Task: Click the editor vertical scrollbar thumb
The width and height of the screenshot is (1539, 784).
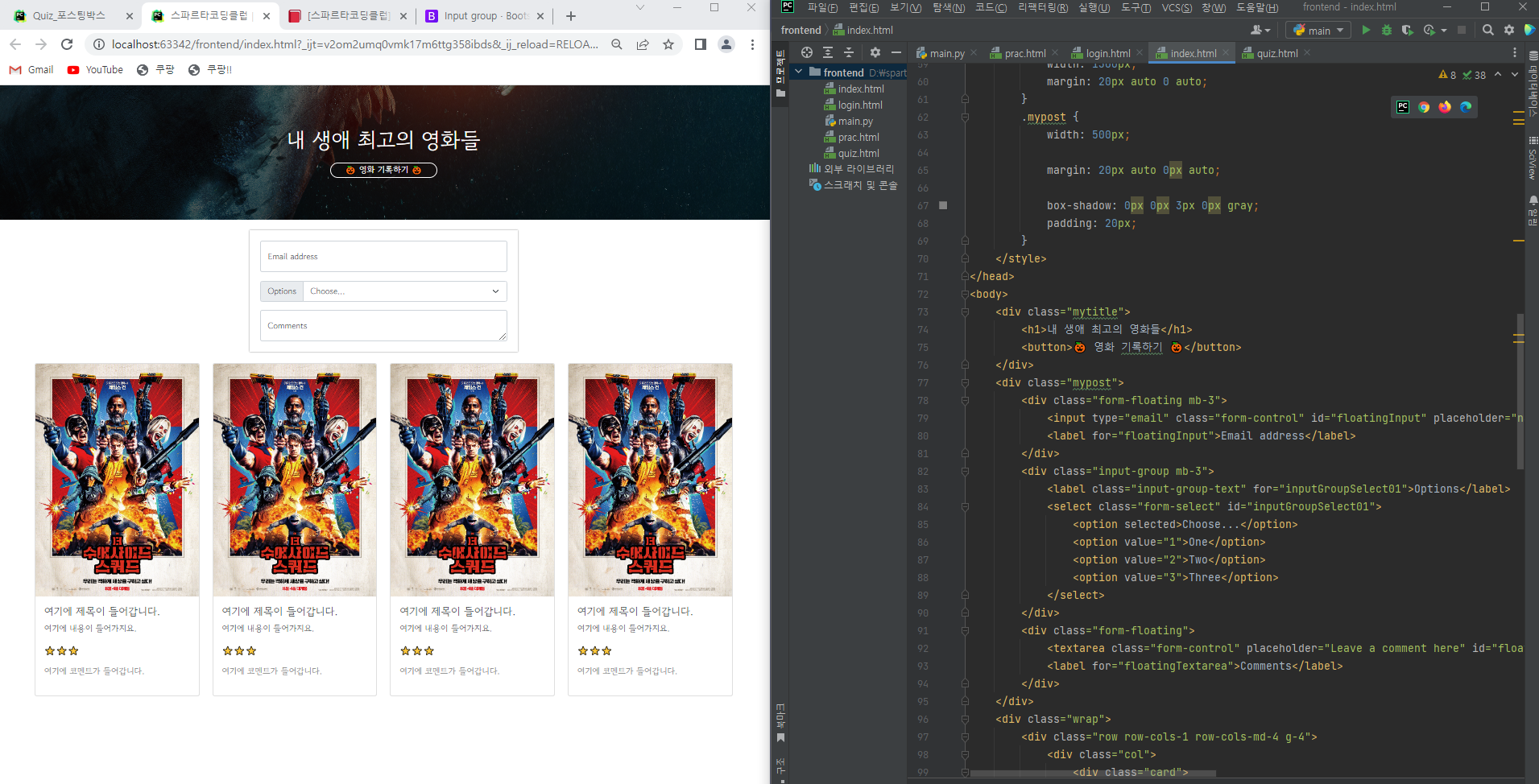Action: tap(1520, 390)
